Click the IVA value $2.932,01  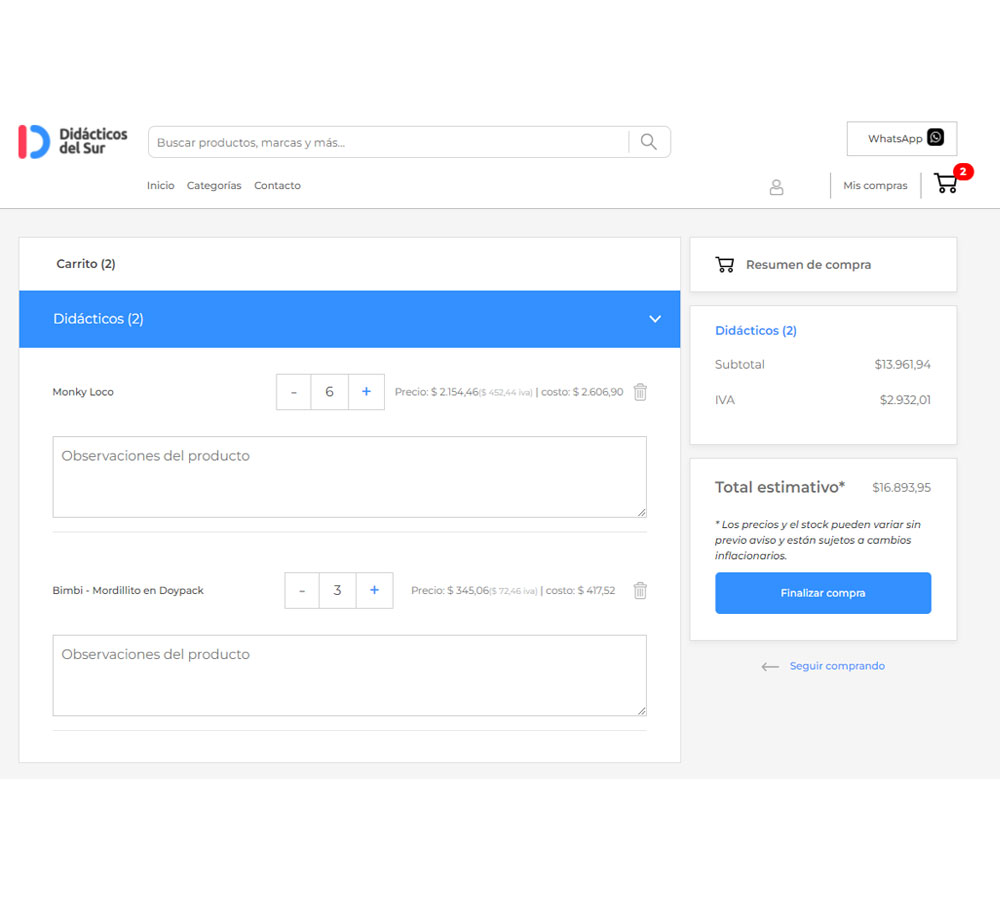coord(905,400)
